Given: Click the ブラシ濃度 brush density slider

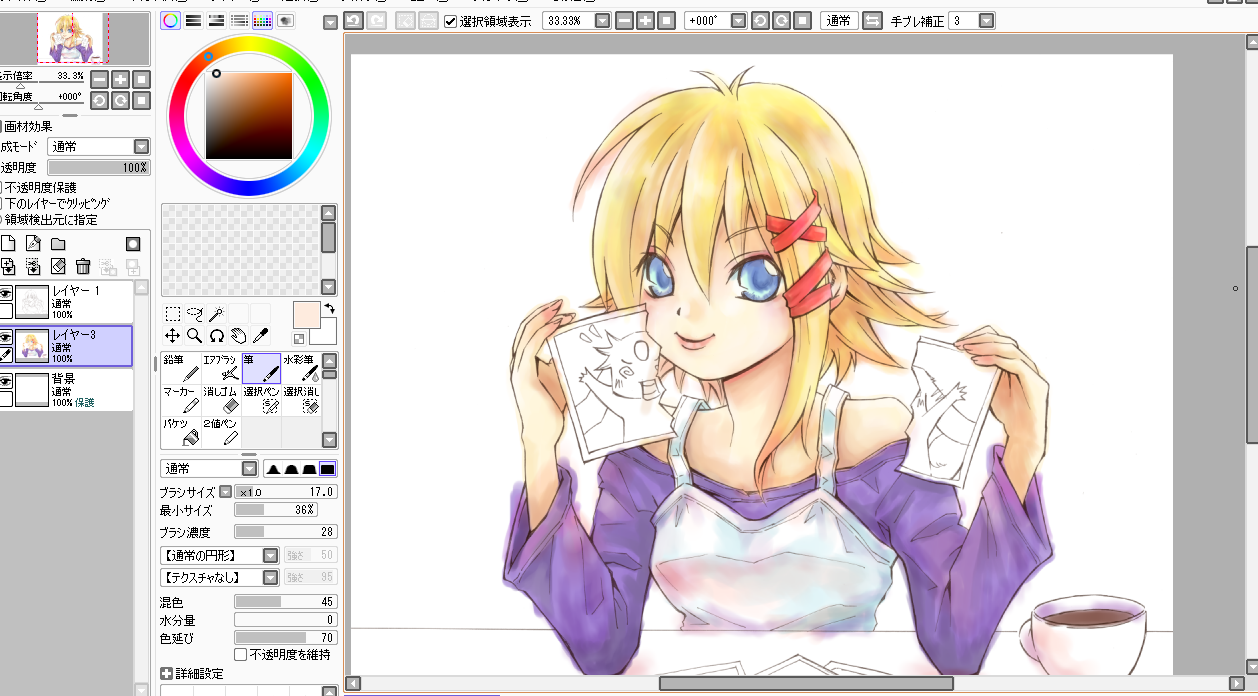Looking at the screenshot, I should 285,532.
